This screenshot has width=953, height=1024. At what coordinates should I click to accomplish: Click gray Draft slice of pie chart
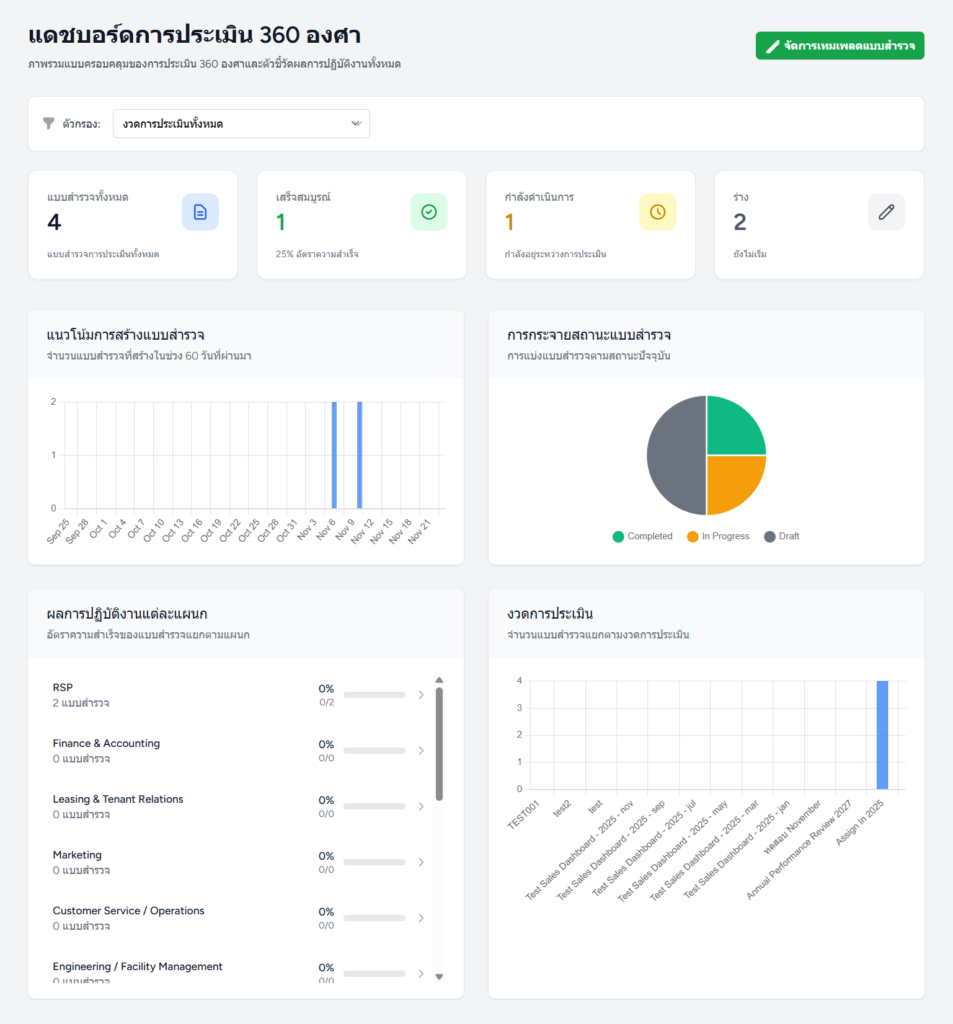675,456
